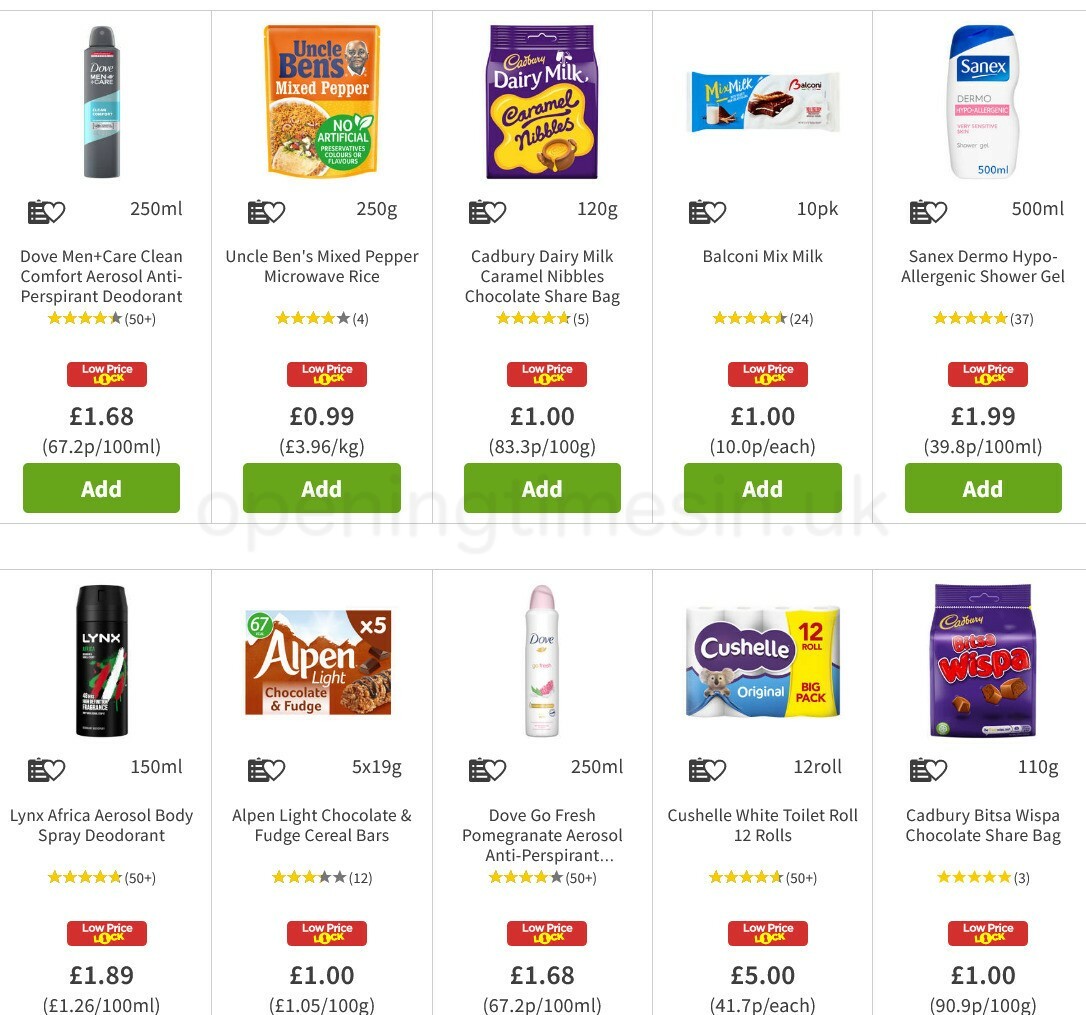Open the Cadbury Dairy Milk Caramel Nibbles product page
The height and width of the screenshot is (1015, 1086).
pyautogui.click(x=542, y=276)
